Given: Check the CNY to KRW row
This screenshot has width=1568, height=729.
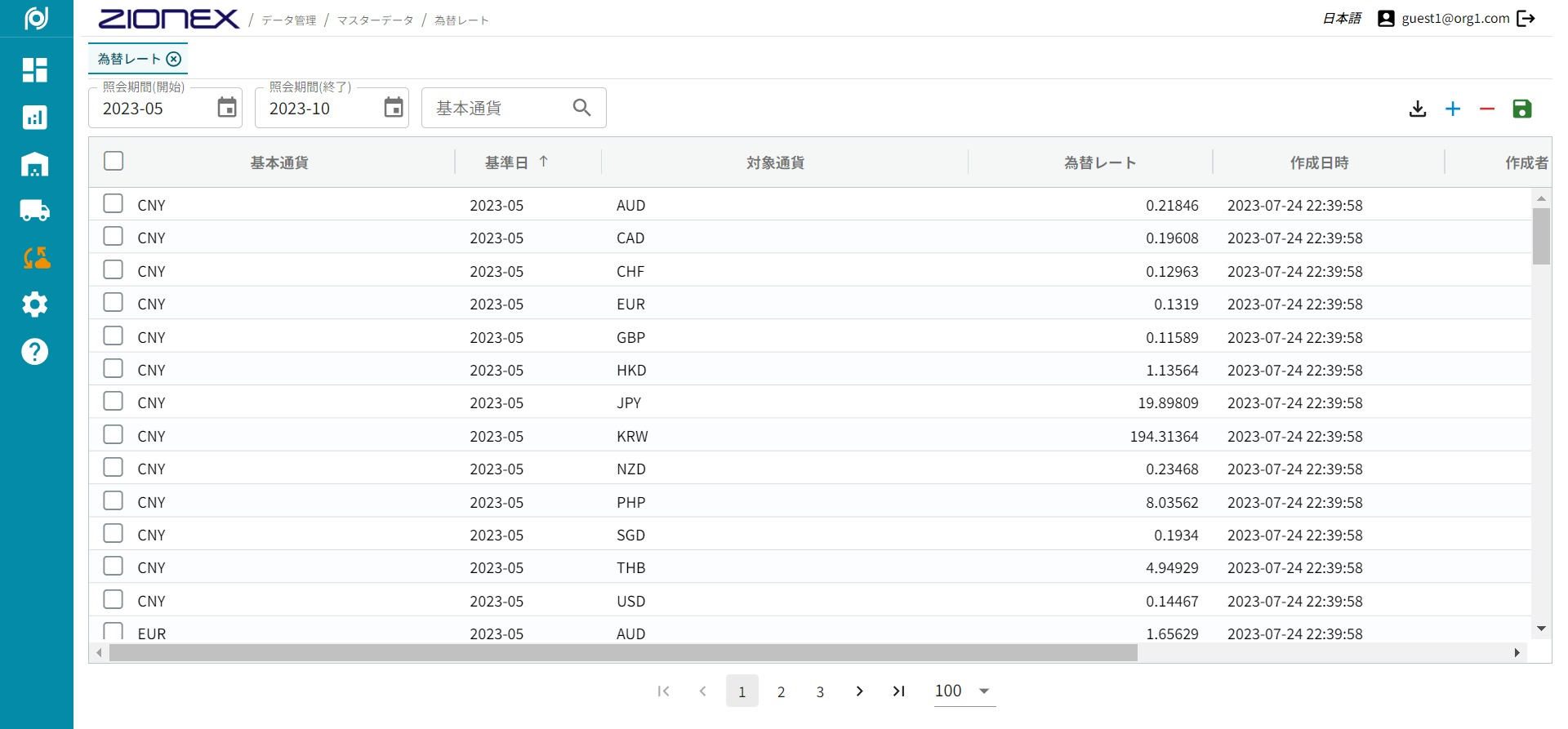Looking at the screenshot, I should tap(114, 434).
